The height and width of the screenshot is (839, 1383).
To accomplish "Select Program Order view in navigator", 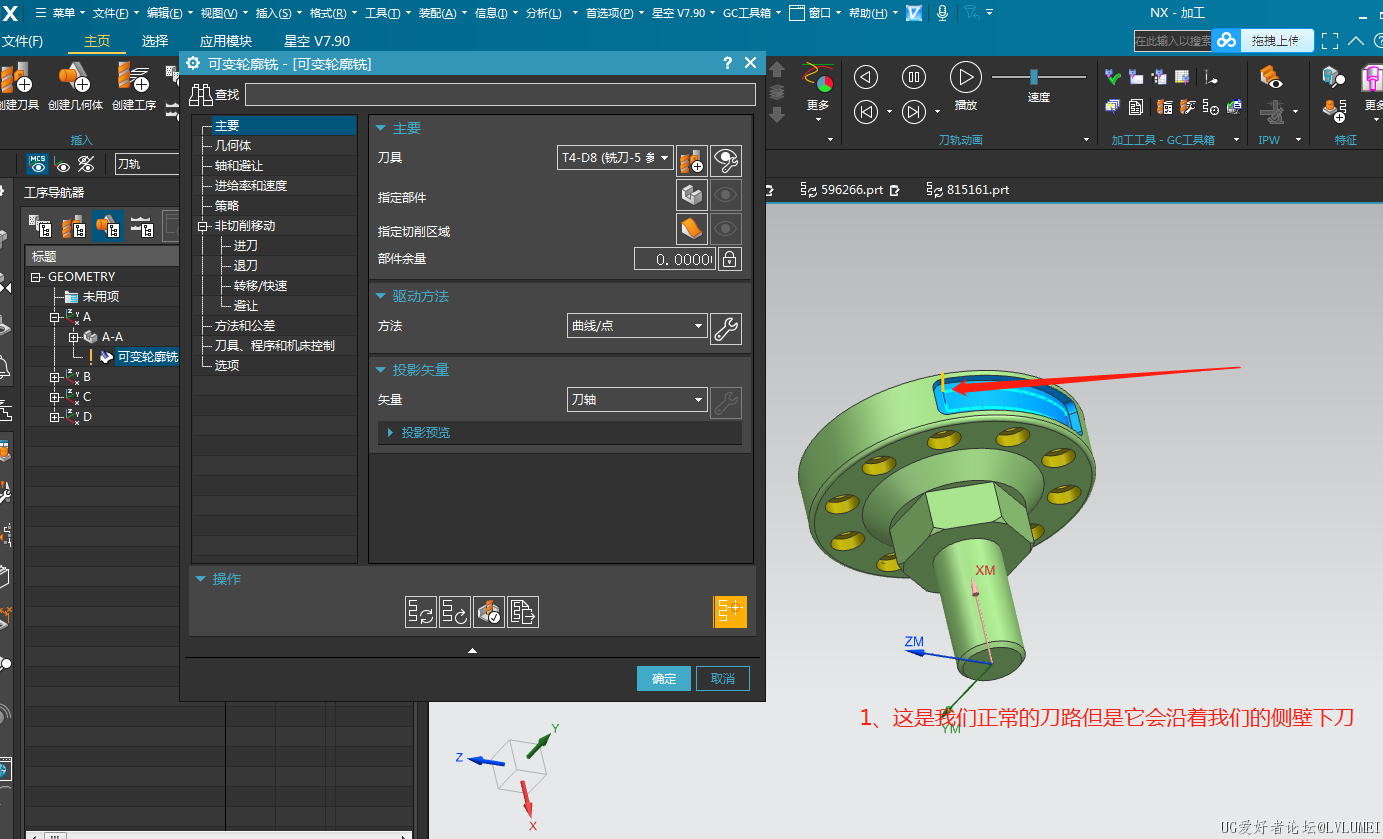I will [41, 227].
